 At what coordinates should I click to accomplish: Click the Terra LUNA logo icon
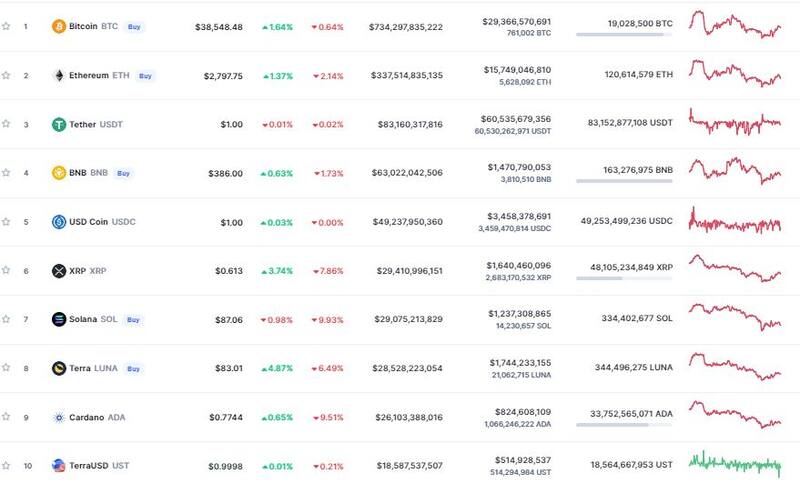point(59,368)
